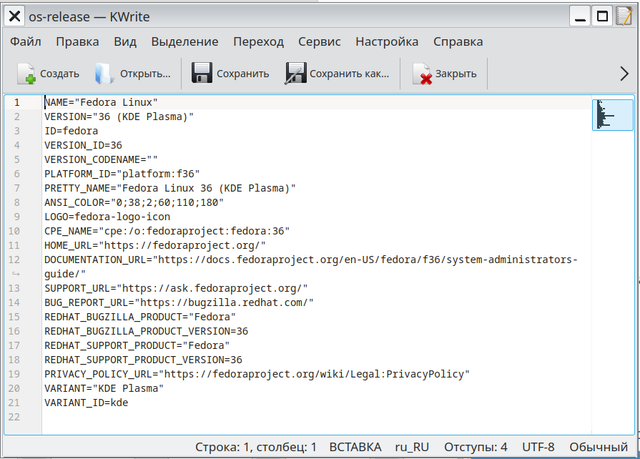Image resolution: width=640 pixels, height=459 pixels.
Task: Click the line VERSION="36 (KDE Plasma)"
Action: coord(119,117)
